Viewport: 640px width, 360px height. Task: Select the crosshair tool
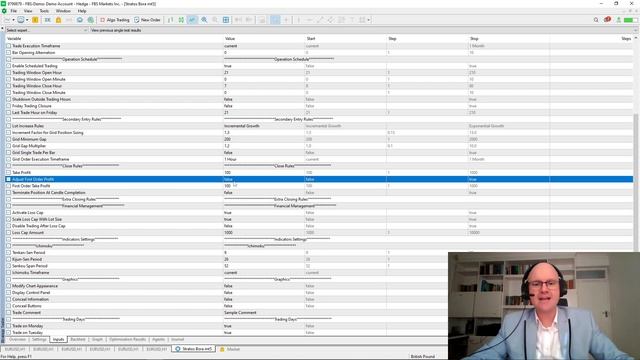coord(287,20)
